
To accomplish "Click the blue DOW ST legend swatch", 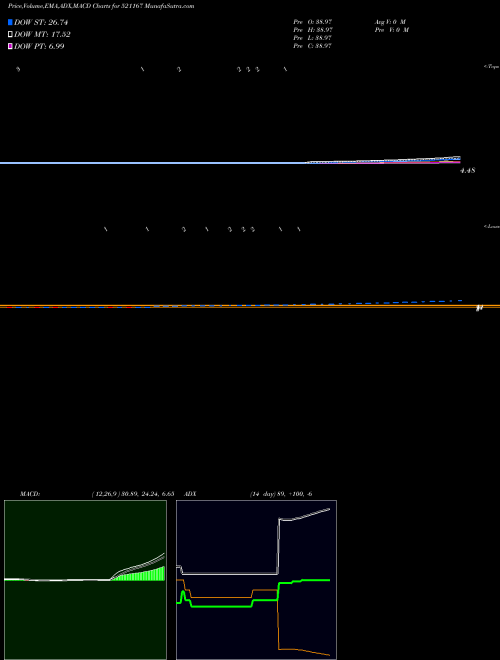I will [10, 22].
